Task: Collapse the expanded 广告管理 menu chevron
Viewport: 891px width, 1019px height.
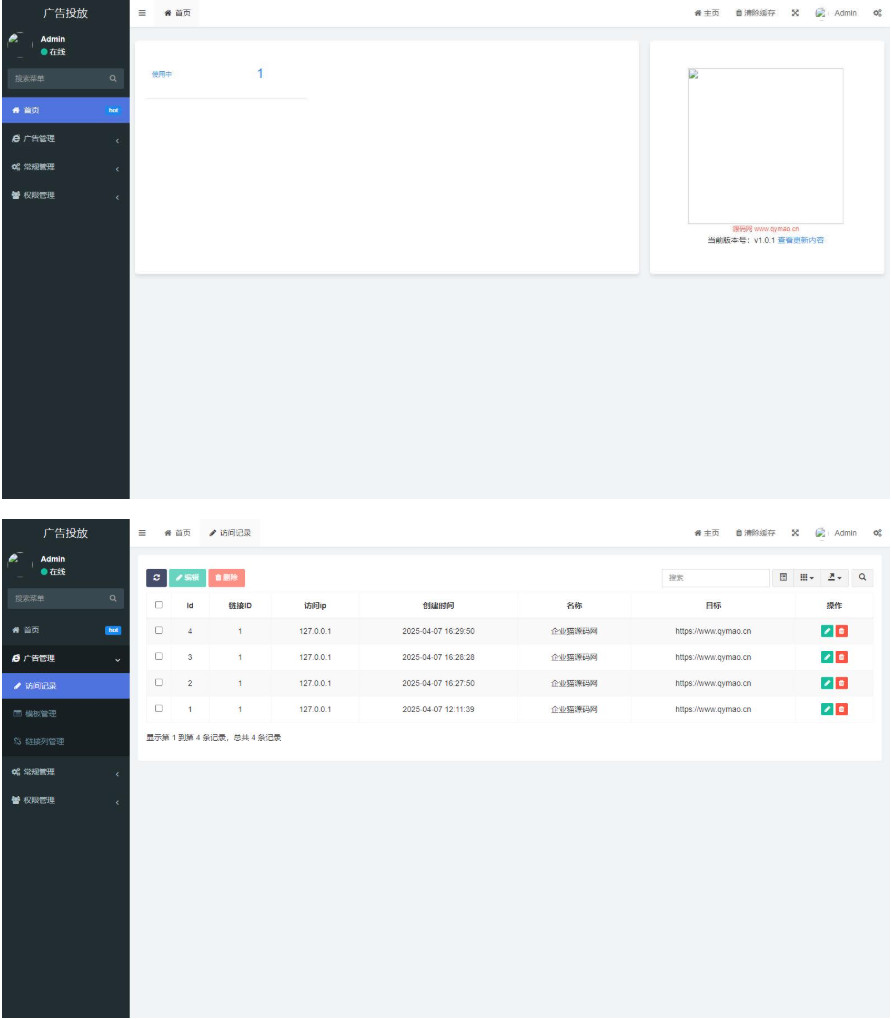Action: tap(118, 660)
